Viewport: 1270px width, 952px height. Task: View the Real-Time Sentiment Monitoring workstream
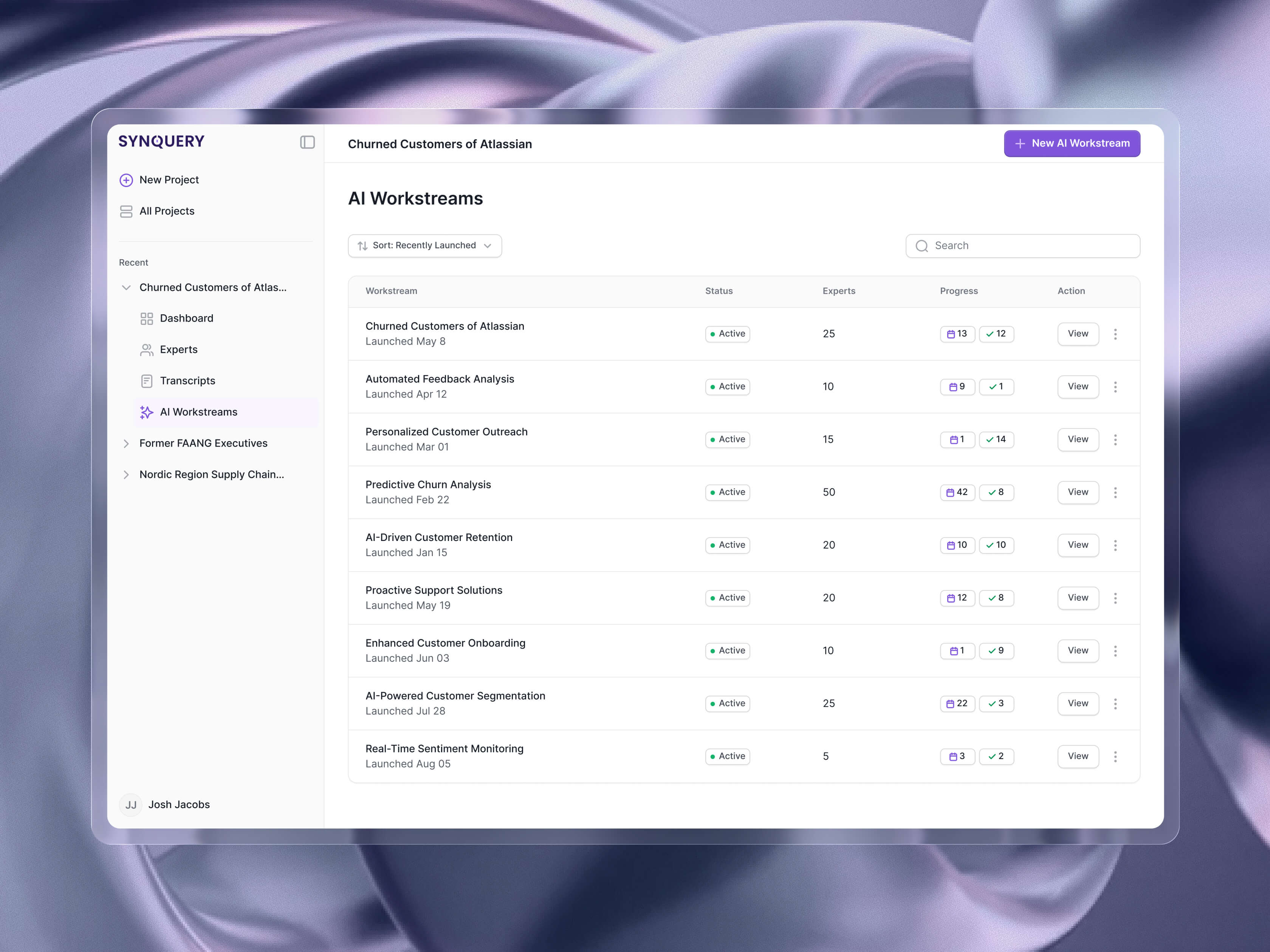click(x=1078, y=756)
